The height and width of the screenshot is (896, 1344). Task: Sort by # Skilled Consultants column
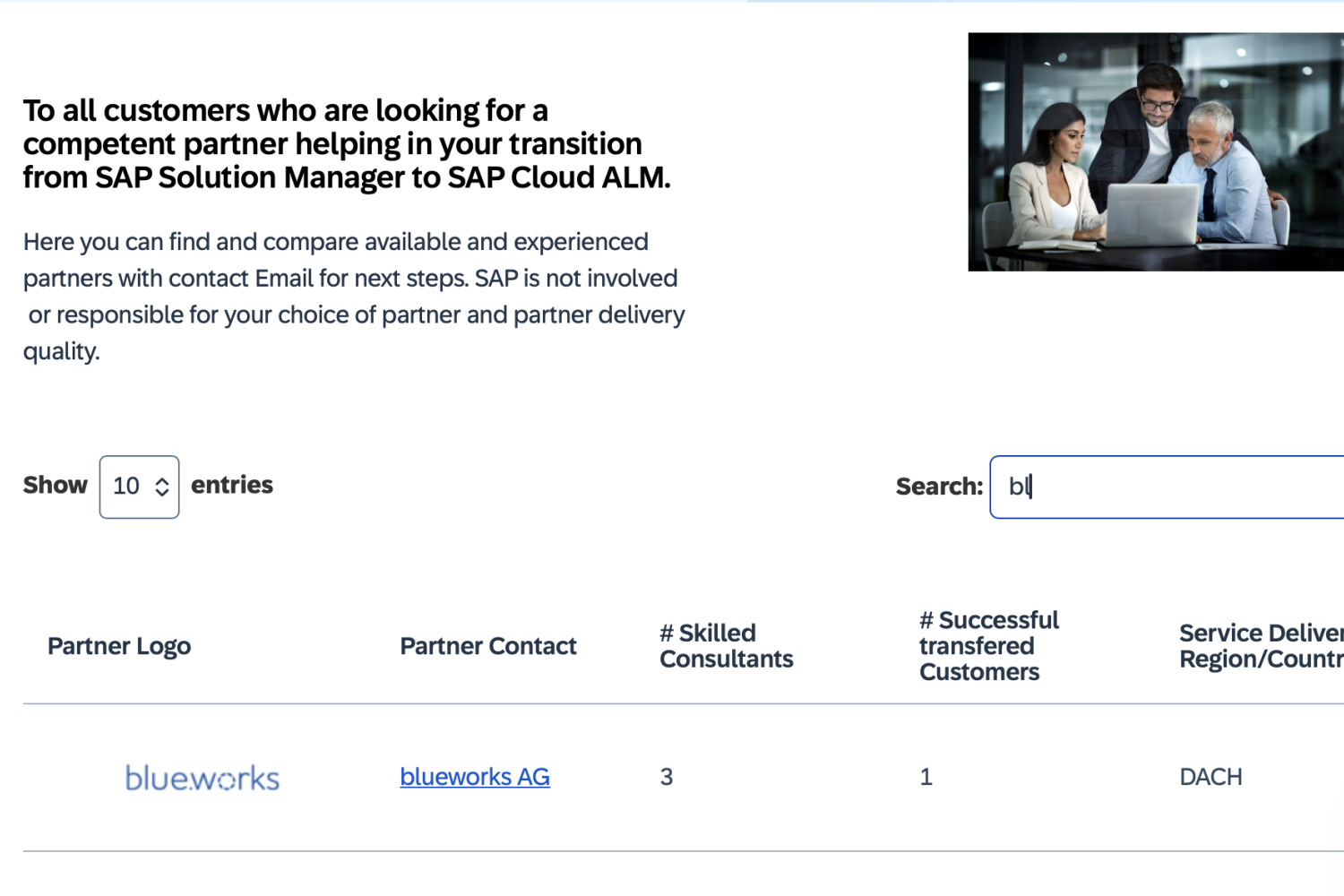[726, 646]
